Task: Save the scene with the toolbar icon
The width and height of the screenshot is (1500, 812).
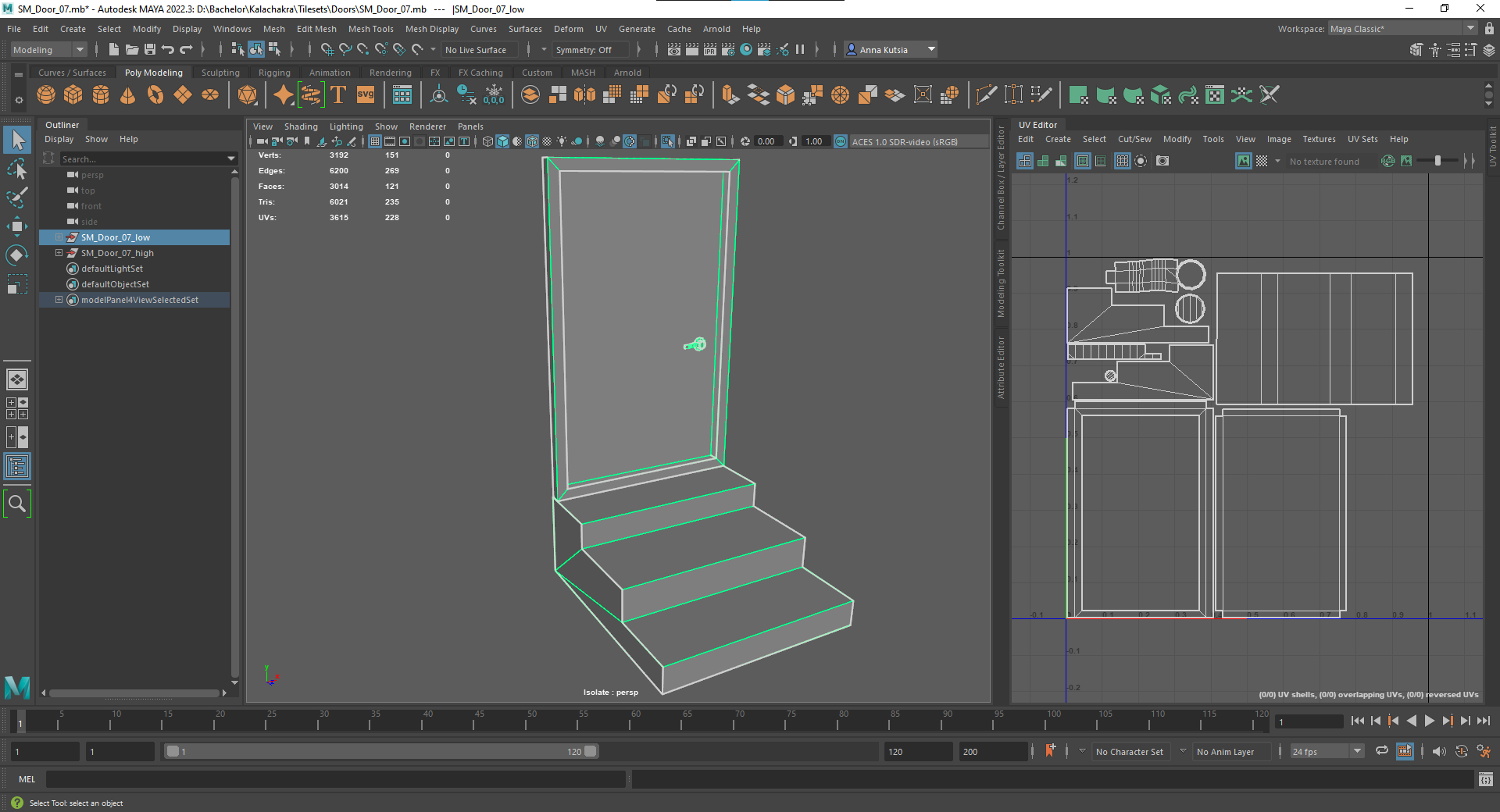Action: [150, 49]
